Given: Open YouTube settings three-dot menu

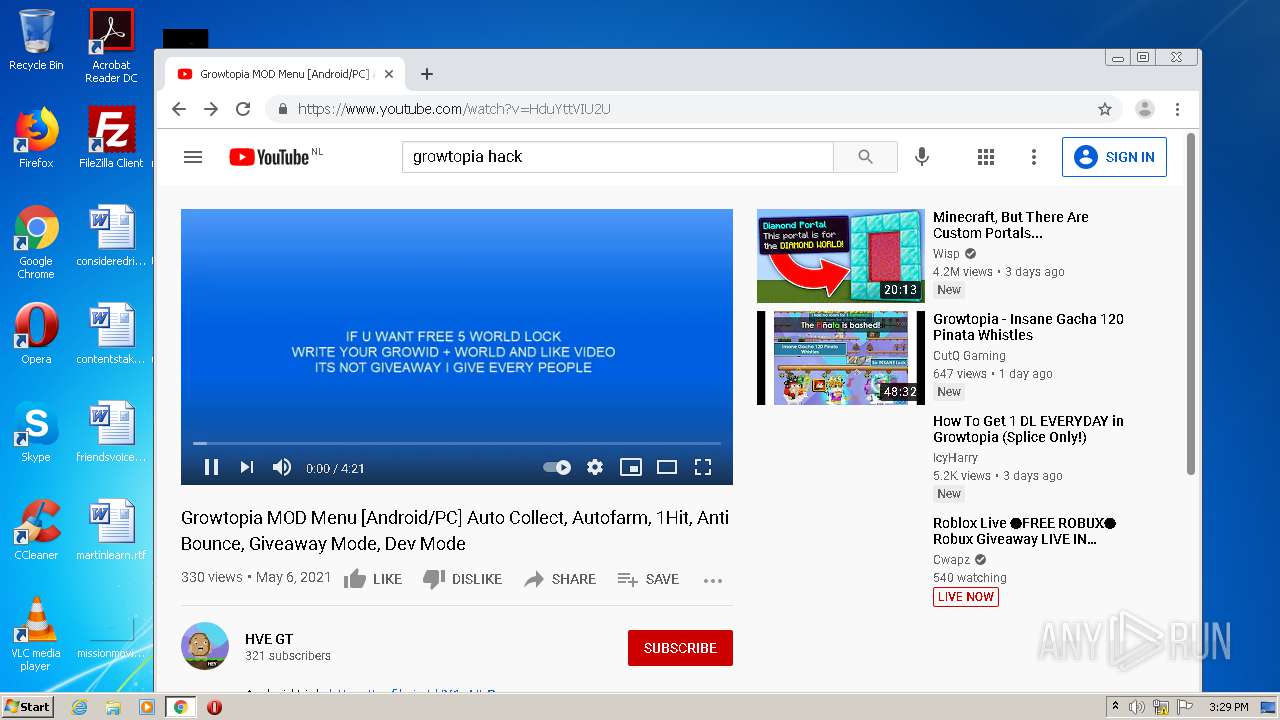Looking at the screenshot, I should click(x=1034, y=157).
